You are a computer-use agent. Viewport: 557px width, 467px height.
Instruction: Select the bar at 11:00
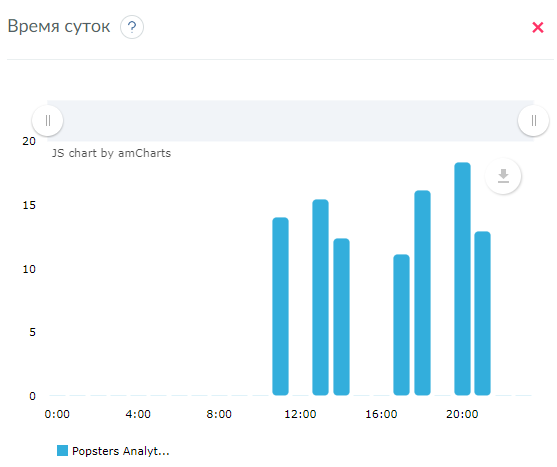click(x=280, y=306)
